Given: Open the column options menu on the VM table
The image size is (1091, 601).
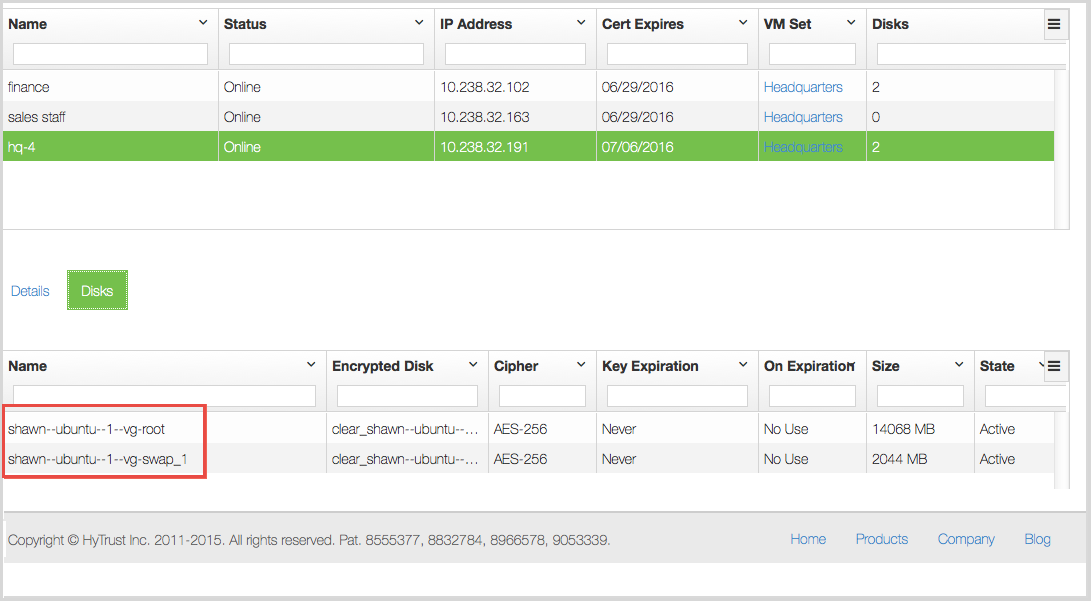Looking at the screenshot, I should [1055, 23].
